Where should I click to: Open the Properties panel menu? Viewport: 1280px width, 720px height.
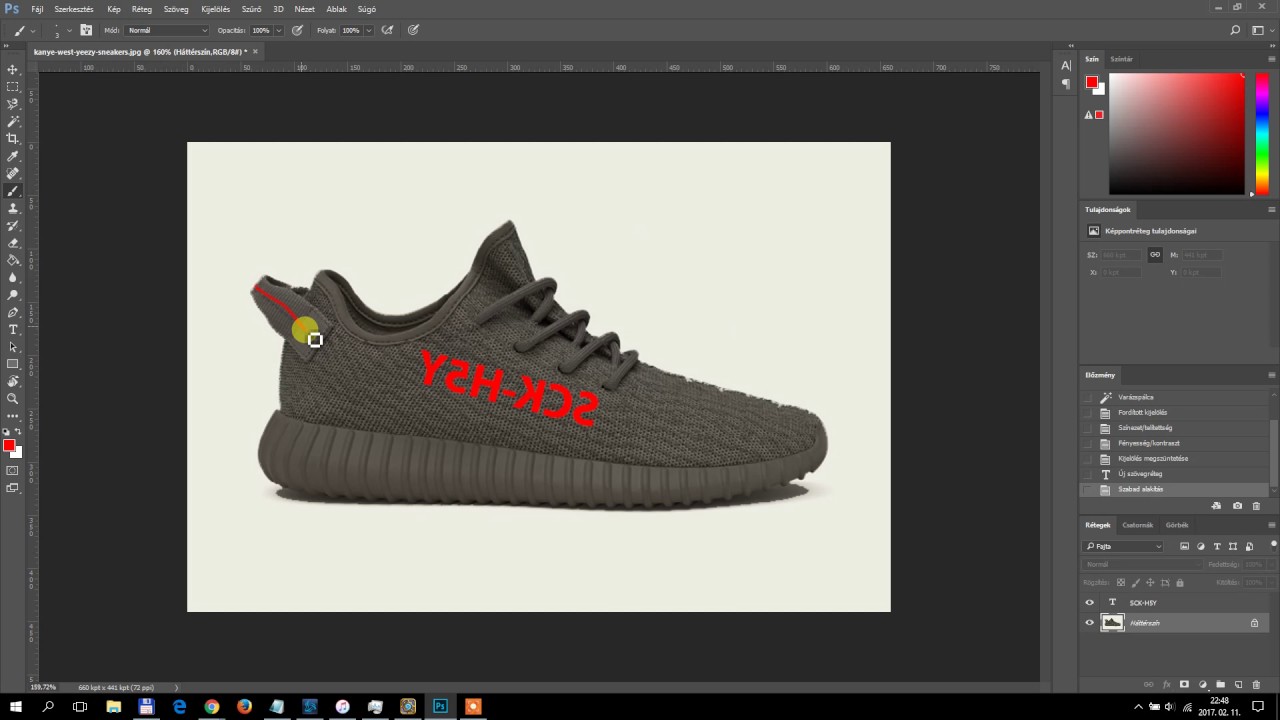[1272, 210]
